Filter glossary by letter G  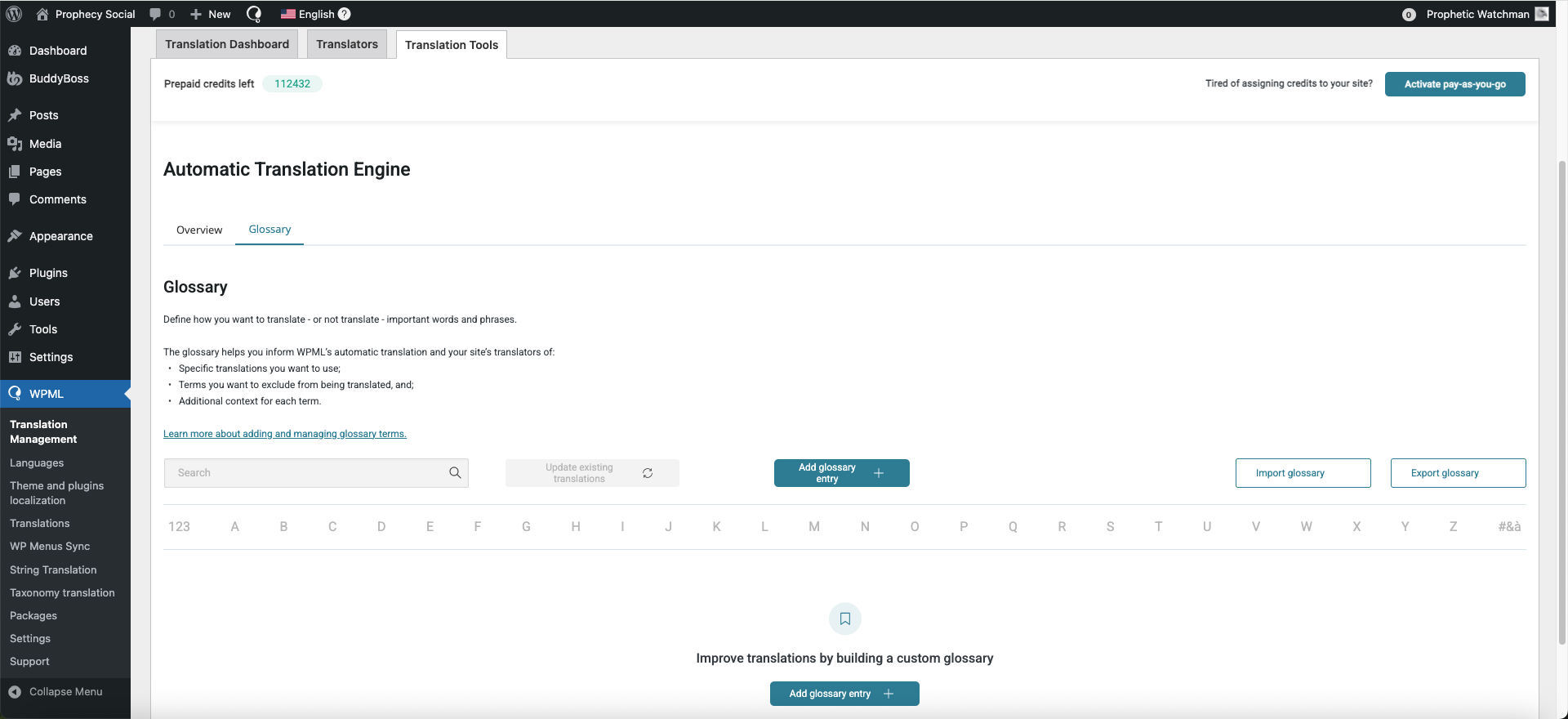(527, 527)
